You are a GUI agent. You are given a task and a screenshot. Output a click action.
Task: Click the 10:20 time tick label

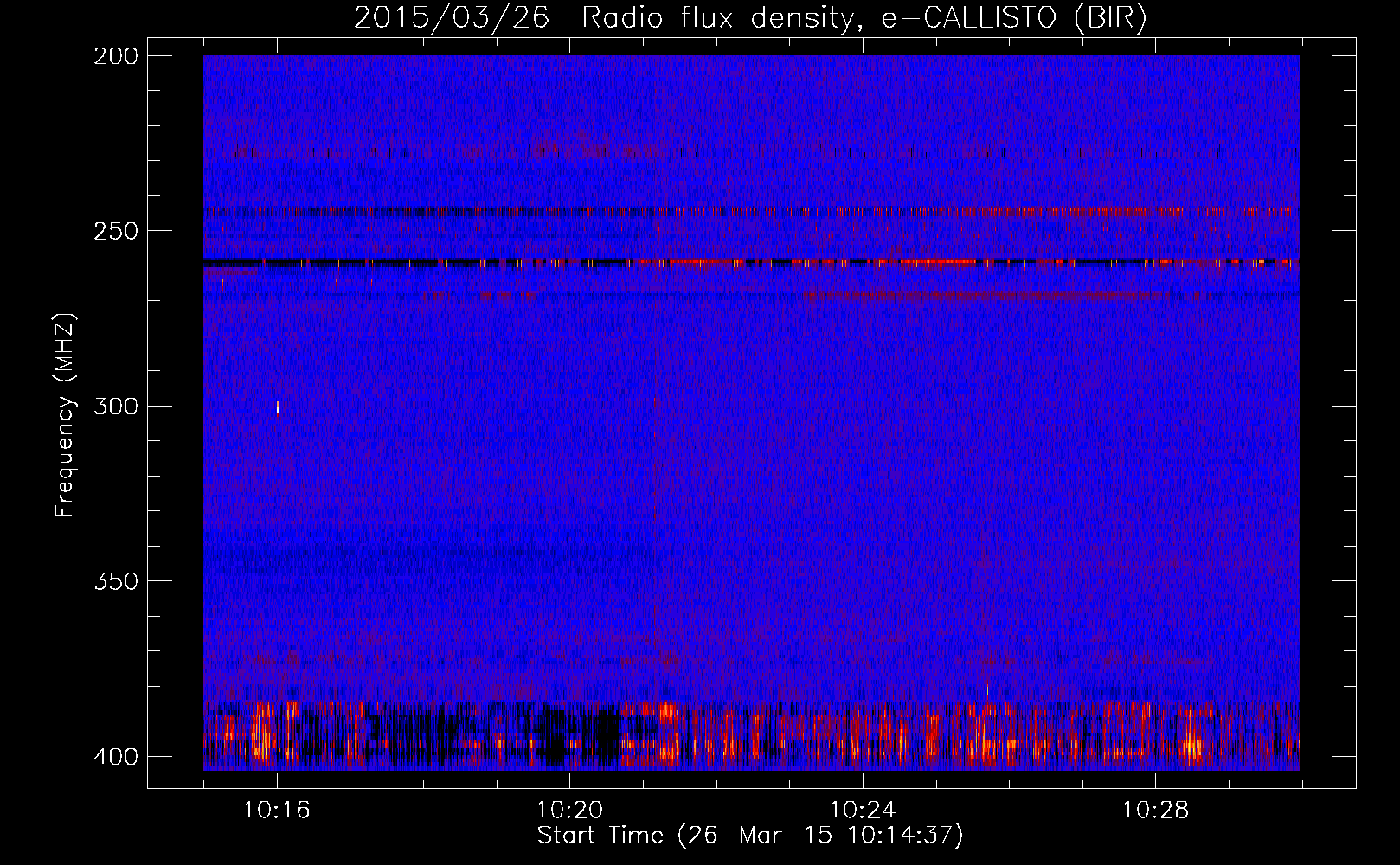569,811
